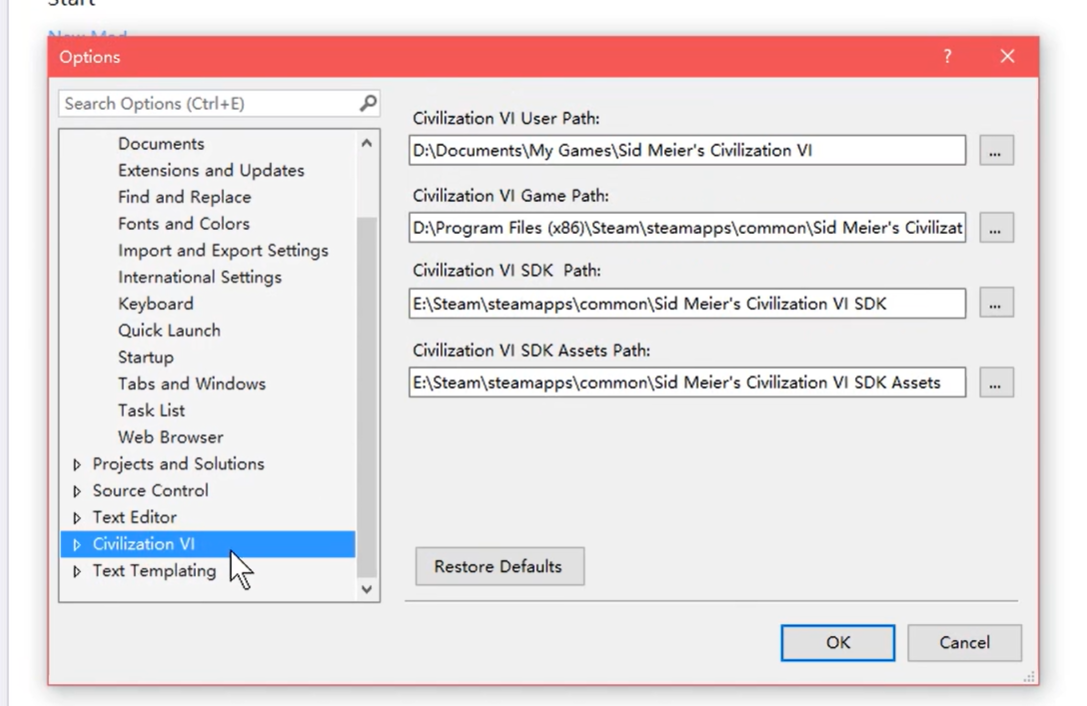
Task: Edit the Civilization VI SDK Path field
Action: (x=687, y=304)
